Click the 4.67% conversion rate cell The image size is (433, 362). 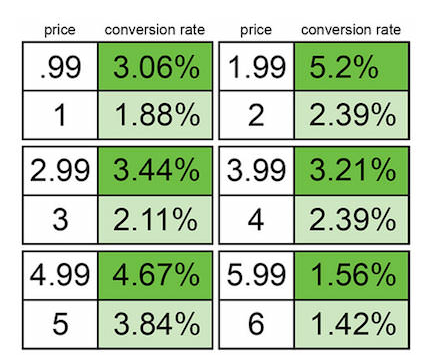[155, 275]
